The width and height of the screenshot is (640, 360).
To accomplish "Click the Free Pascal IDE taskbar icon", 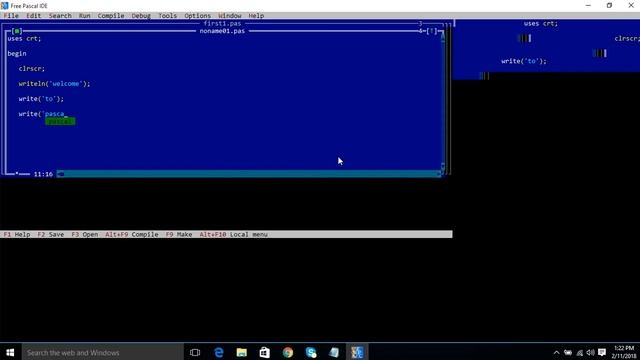I will (x=357, y=352).
